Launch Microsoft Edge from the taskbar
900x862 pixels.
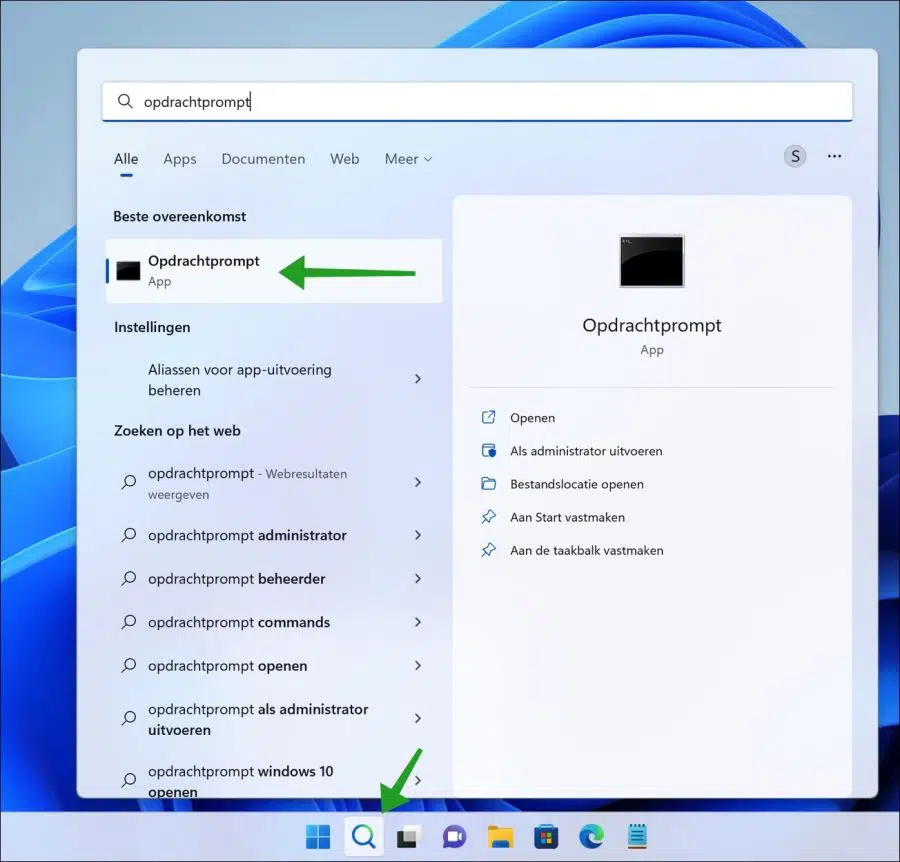[591, 836]
